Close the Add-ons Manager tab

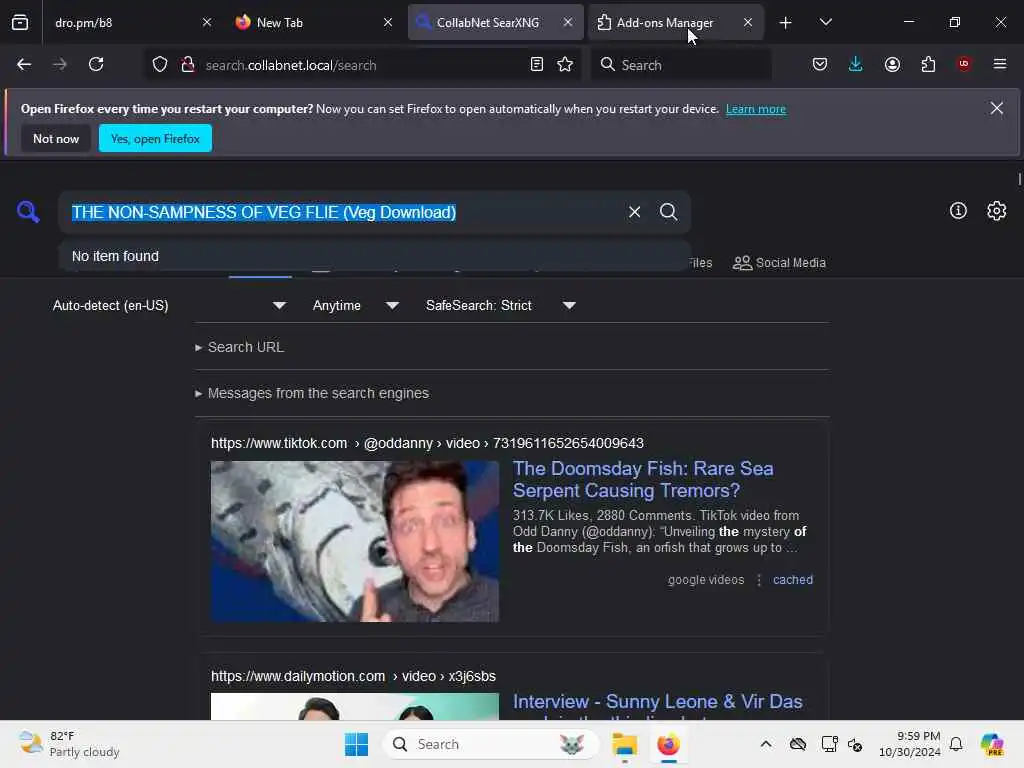pyautogui.click(x=748, y=22)
